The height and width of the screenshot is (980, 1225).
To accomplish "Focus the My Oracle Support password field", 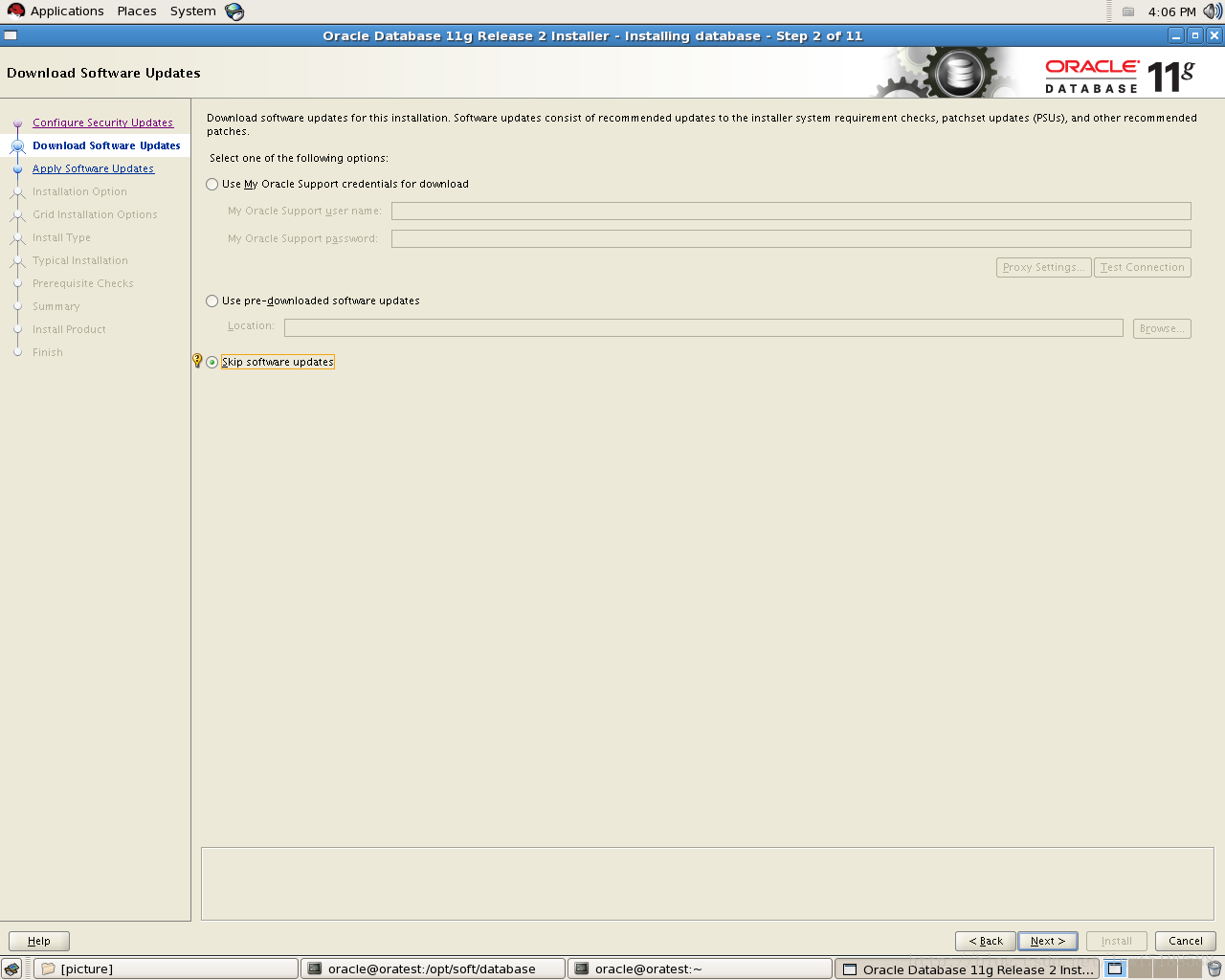I will [x=791, y=238].
